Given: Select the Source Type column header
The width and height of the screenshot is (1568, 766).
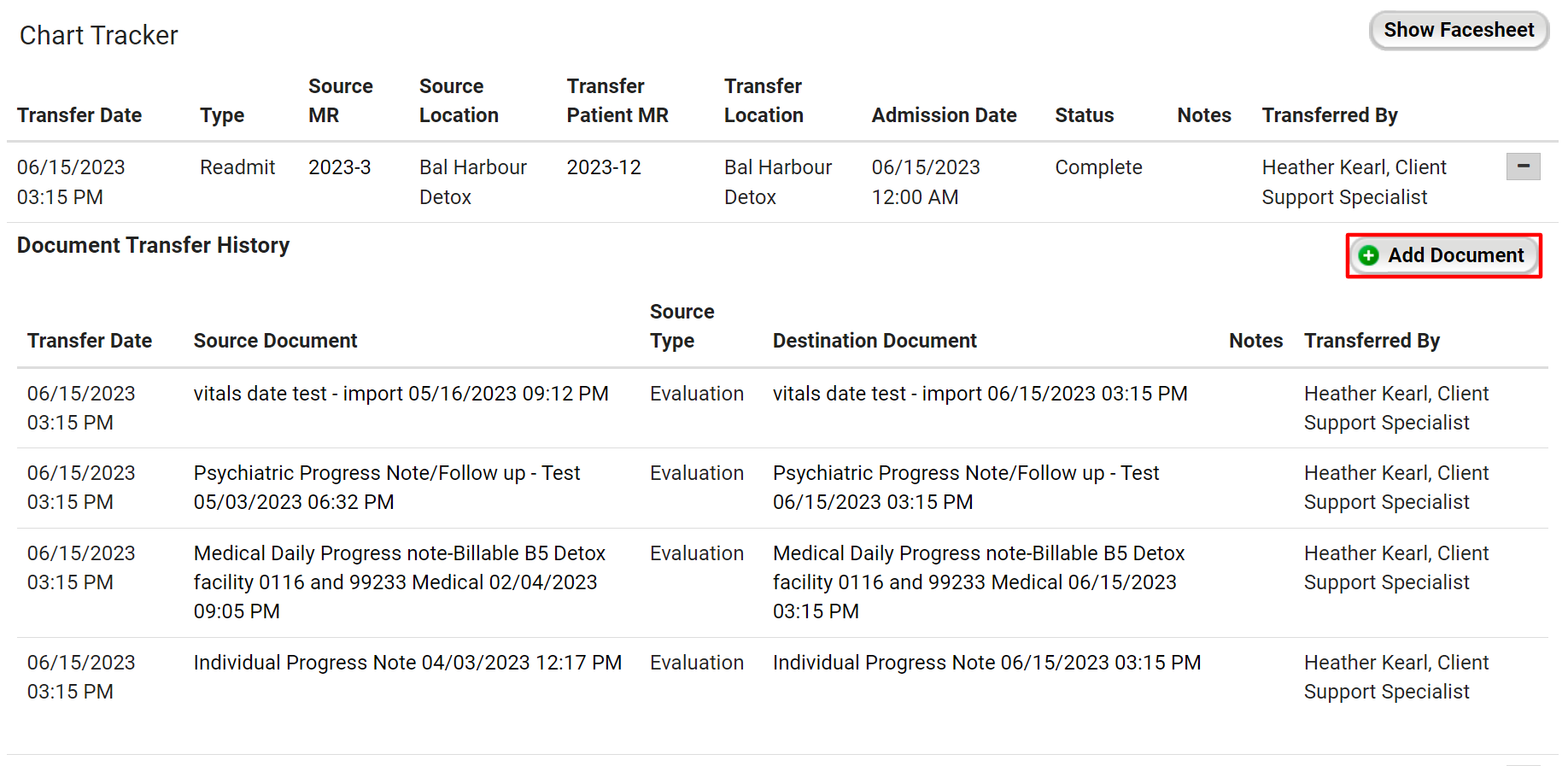Looking at the screenshot, I should 682,326.
